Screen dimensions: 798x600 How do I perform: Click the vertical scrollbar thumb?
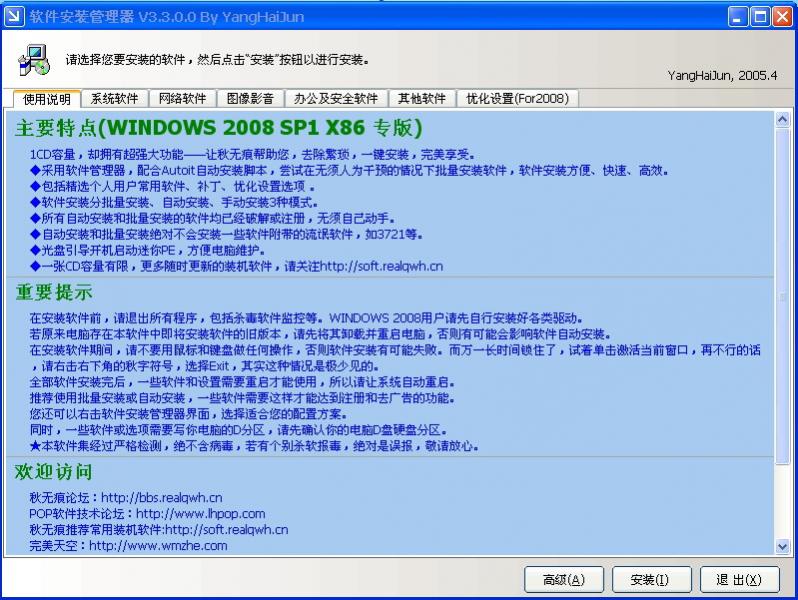782,296
